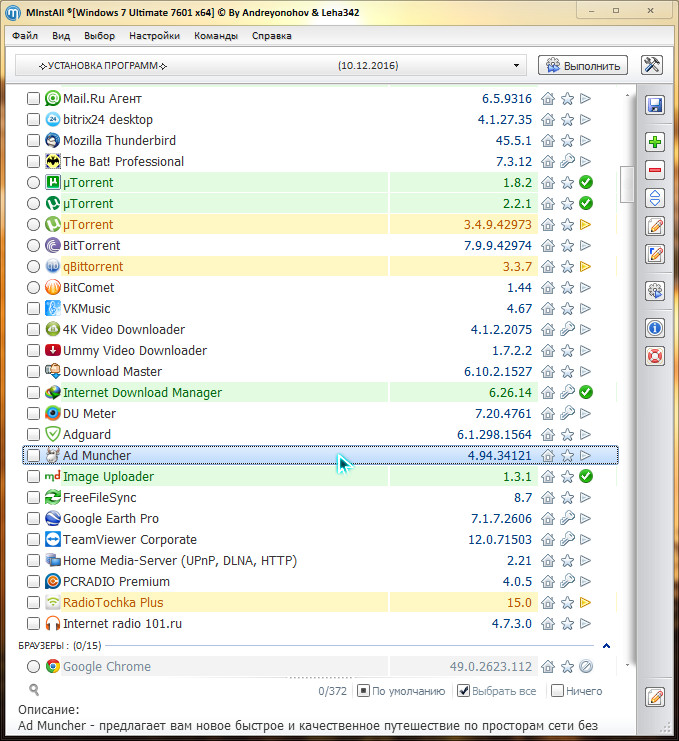Collapse the БРАУЗЕРЫ section chevron
Screen dimensions: 679x741
click(607, 646)
